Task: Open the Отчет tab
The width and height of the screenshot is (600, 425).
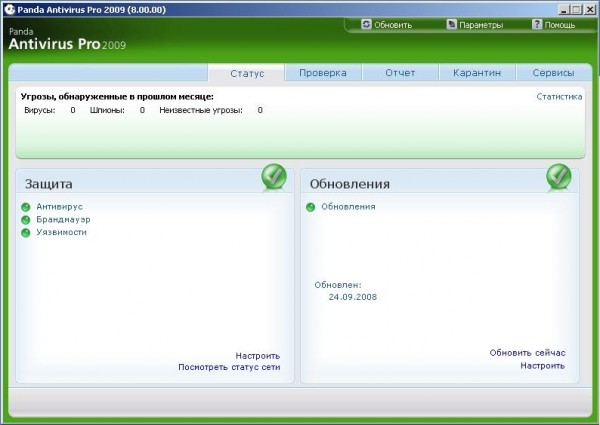Action: (400, 73)
